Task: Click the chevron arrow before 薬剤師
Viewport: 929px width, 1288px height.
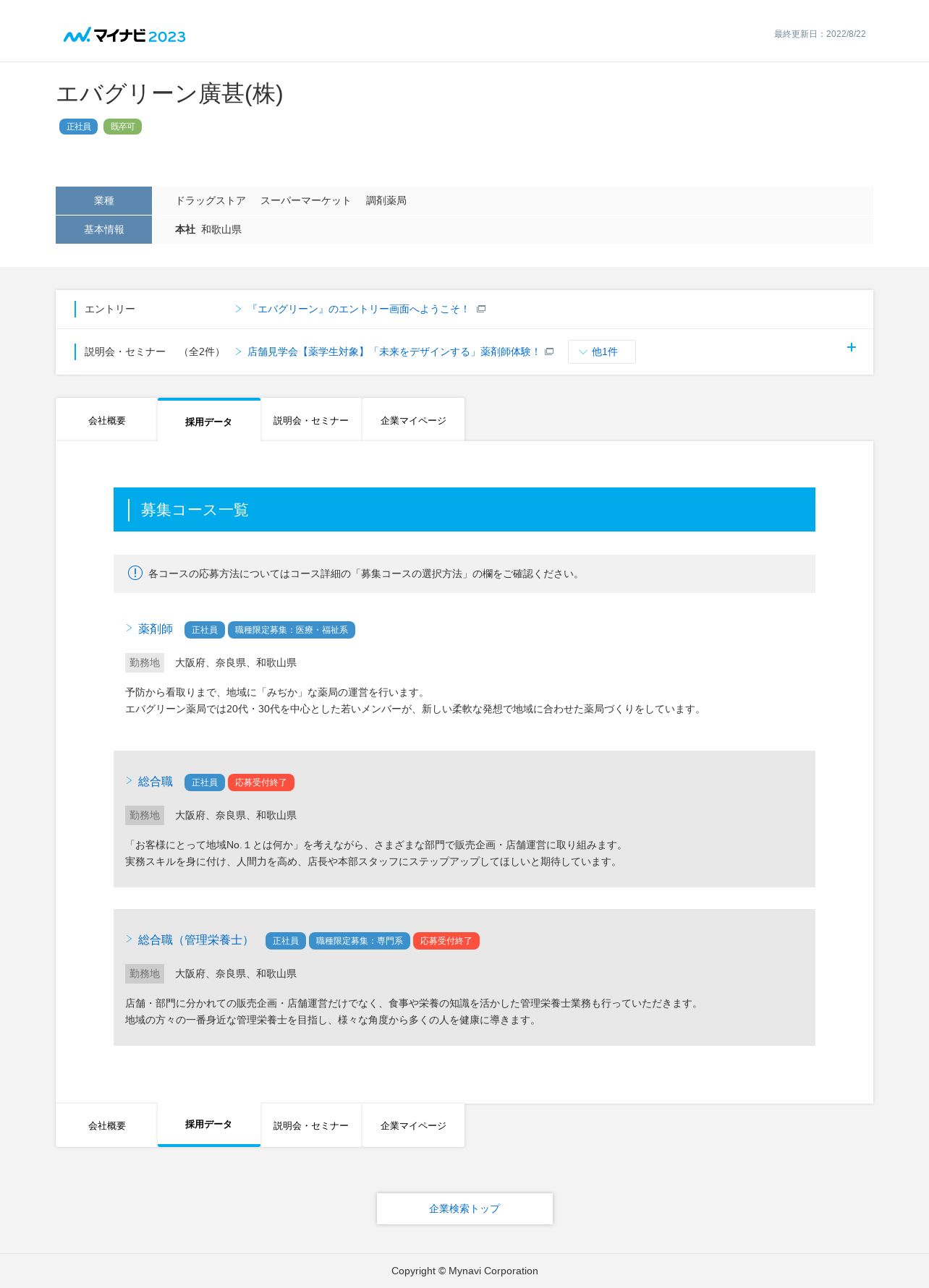Action: [129, 628]
